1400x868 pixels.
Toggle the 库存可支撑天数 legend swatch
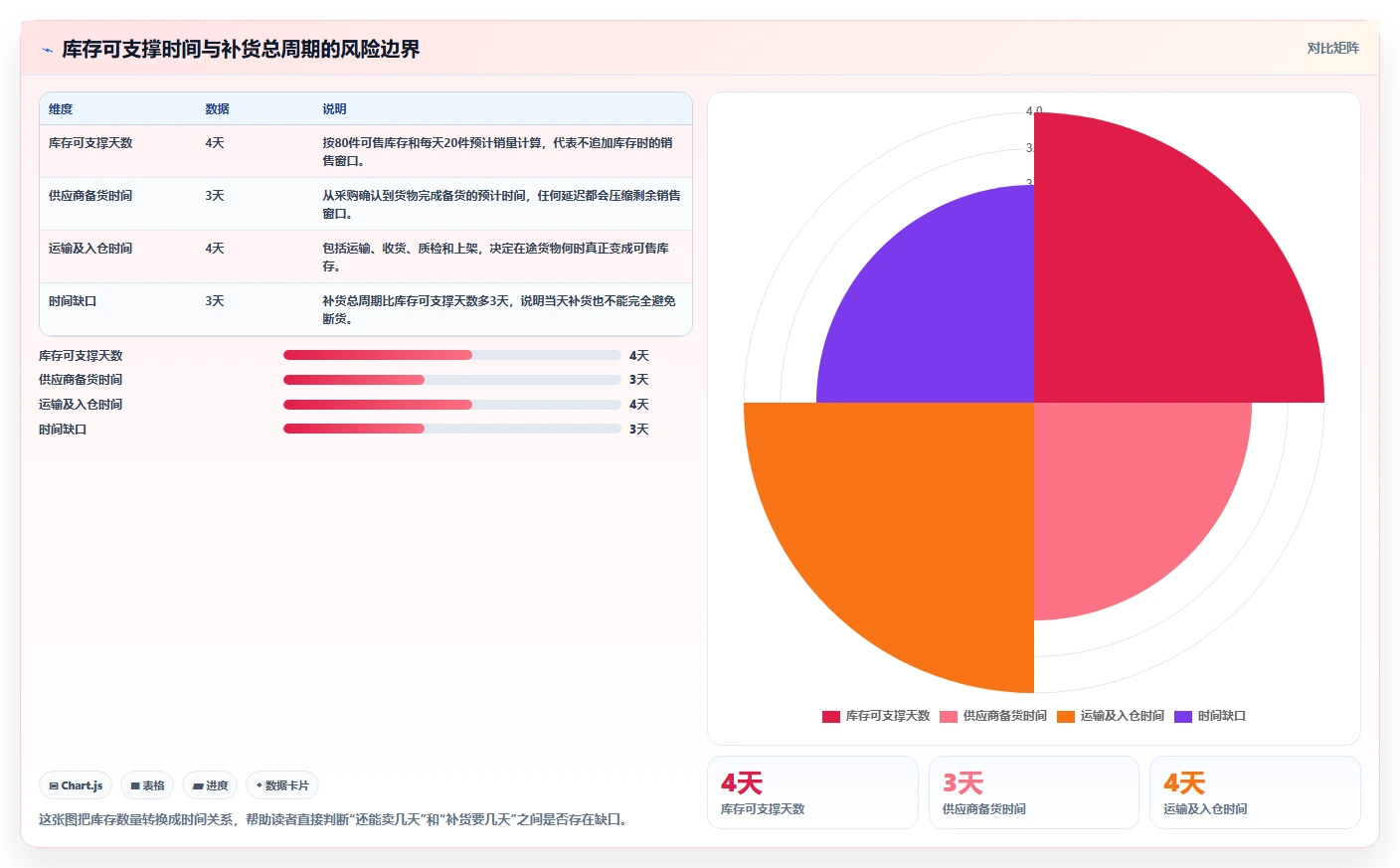point(831,716)
